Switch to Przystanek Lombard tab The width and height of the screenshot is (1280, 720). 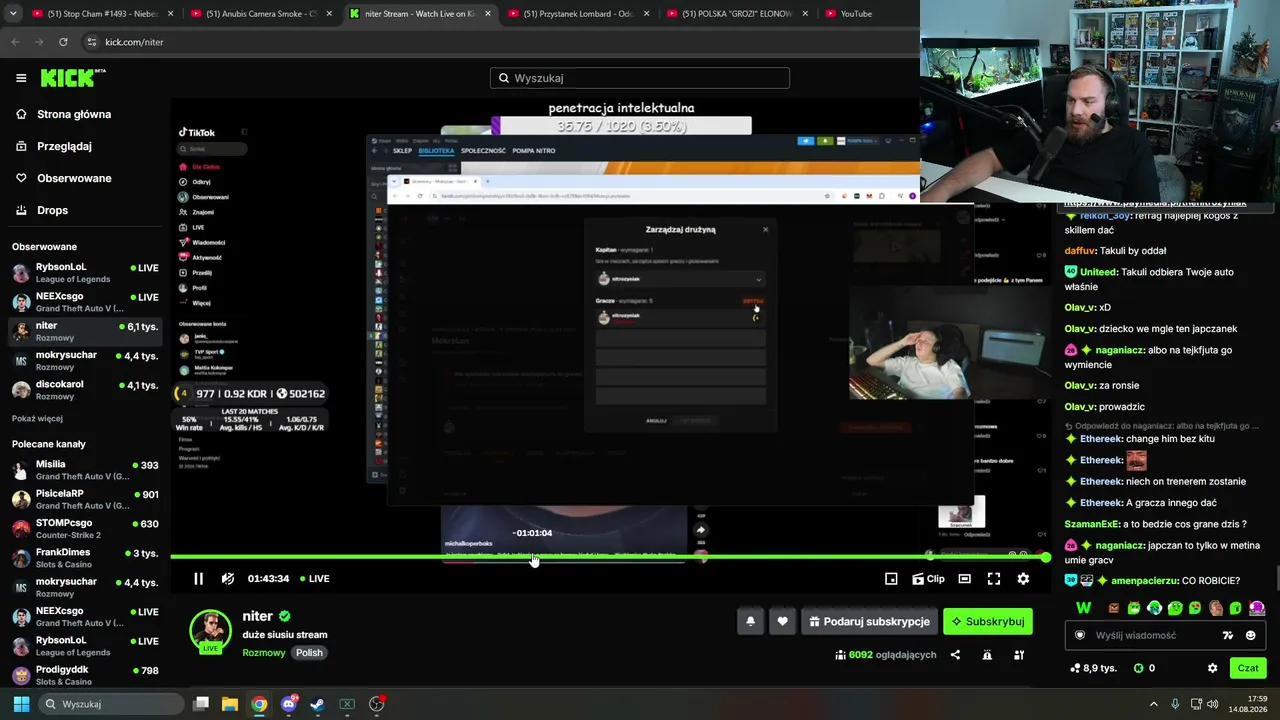pos(579,14)
